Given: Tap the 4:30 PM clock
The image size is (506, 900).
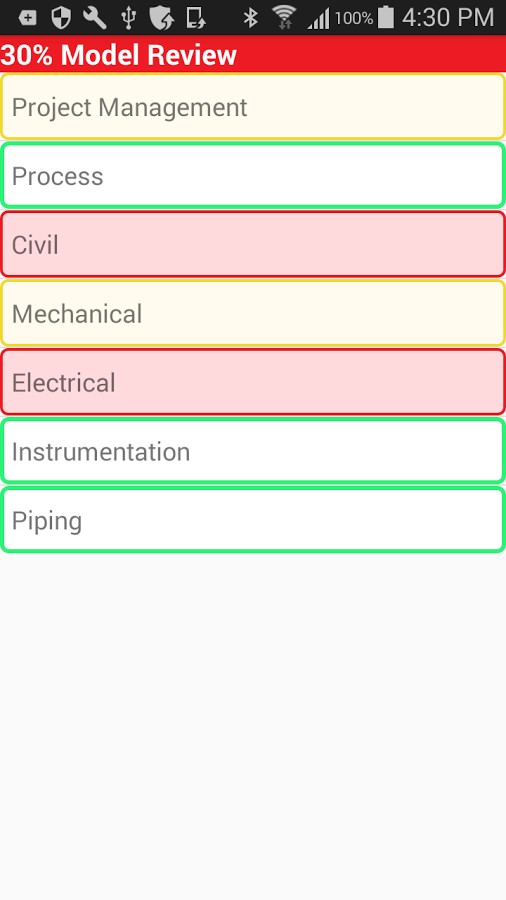Looking at the screenshot, I should pos(448,18).
